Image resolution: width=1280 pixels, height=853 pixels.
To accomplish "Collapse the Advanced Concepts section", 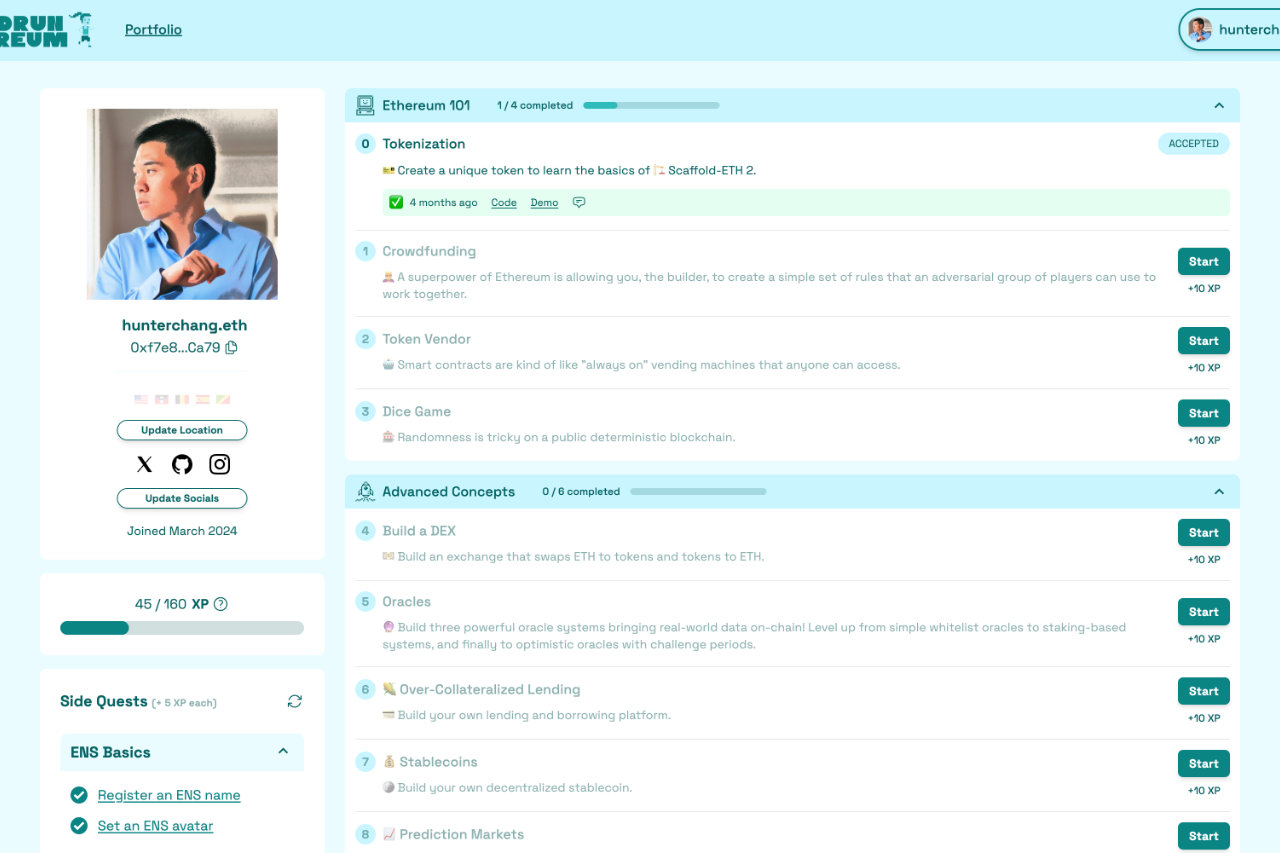I will click(x=1219, y=492).
